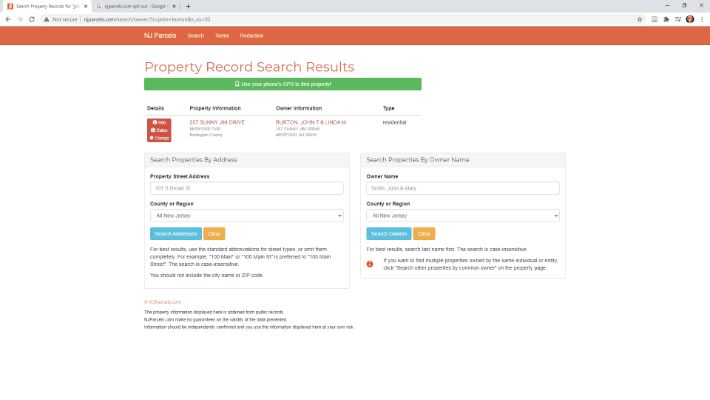
Task: Click Use your phone's GPS to find property
Action: click(x=283, y=84)
